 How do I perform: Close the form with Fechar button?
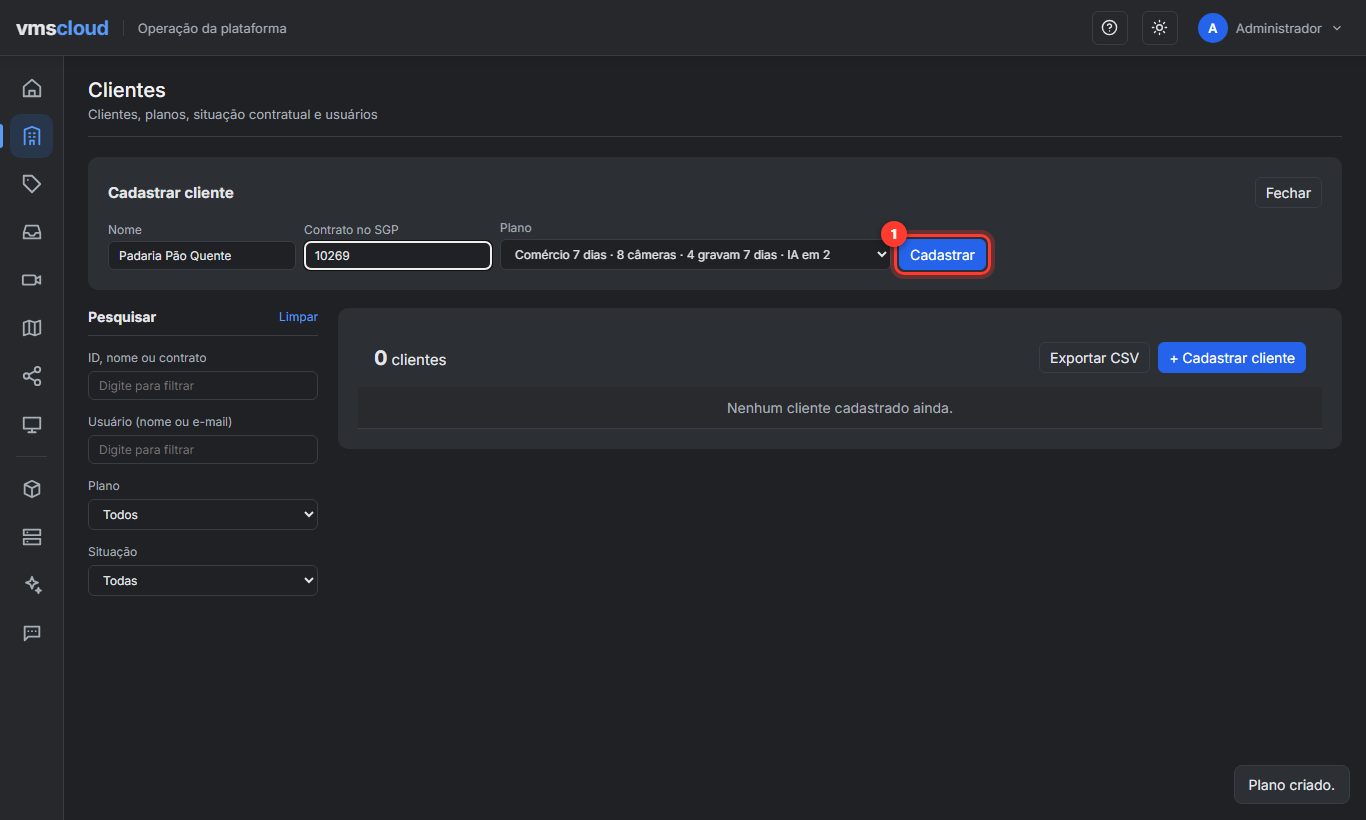(1288, 193)
